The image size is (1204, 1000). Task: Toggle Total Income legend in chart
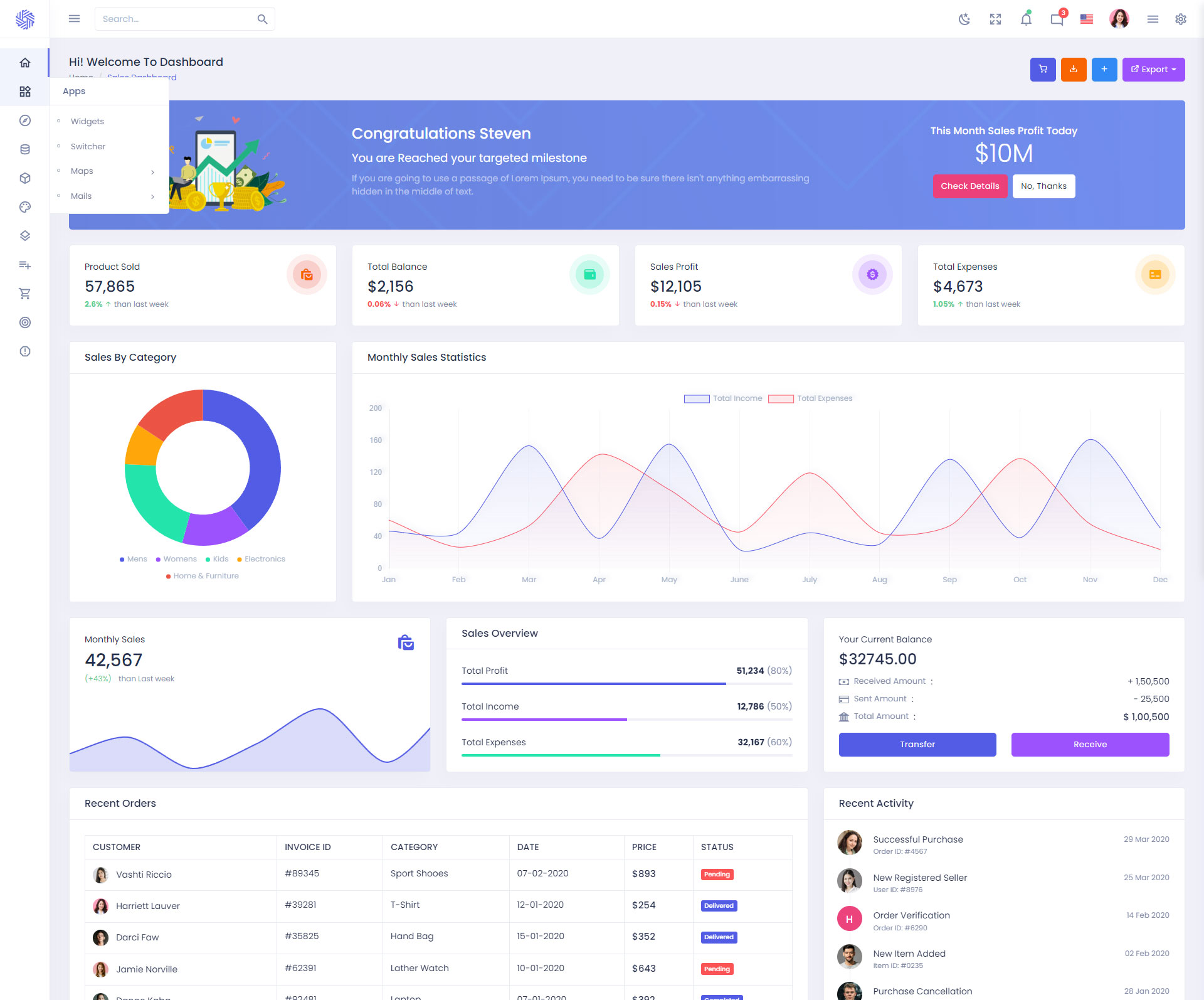tap(723, 398)
